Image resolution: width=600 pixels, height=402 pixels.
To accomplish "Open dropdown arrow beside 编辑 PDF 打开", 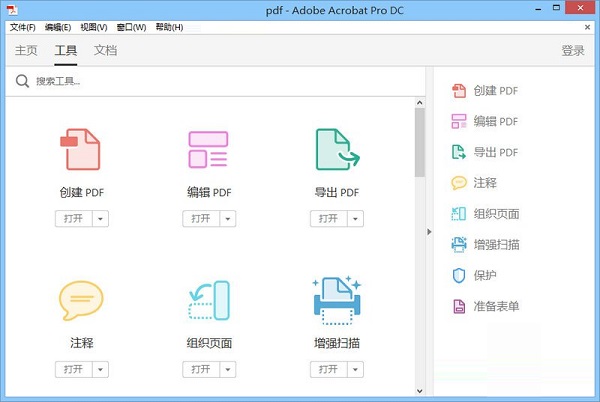I will (228, 219).
